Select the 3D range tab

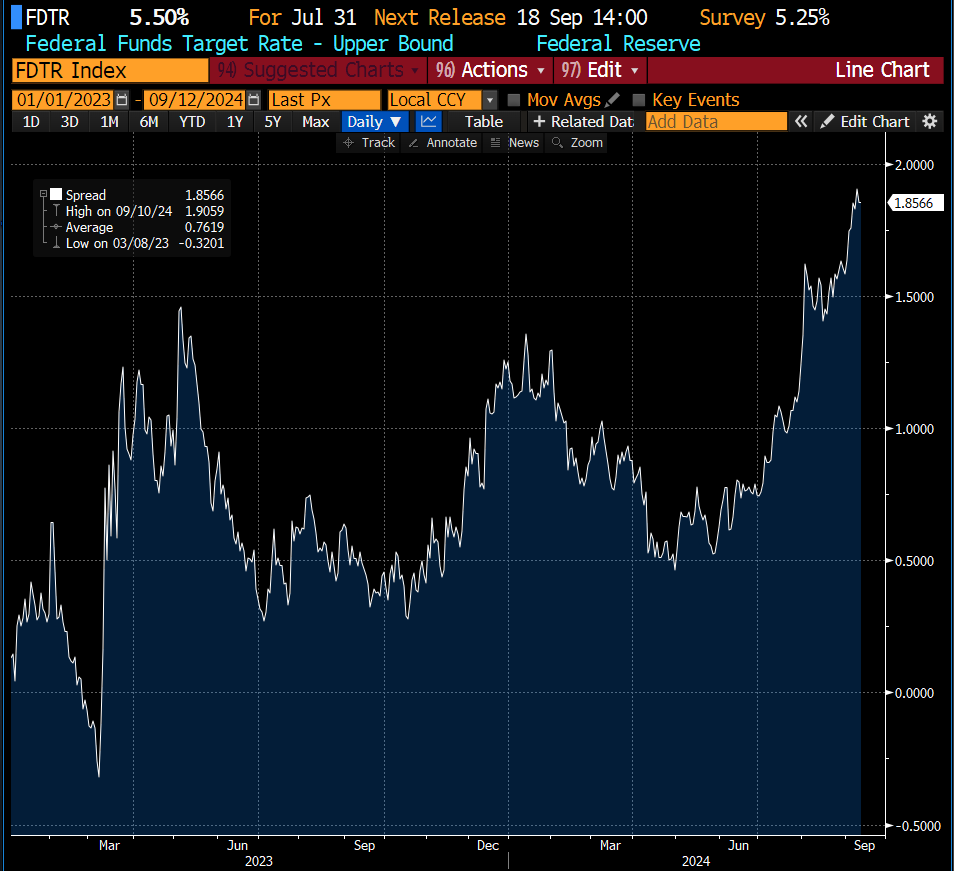pyautogui.click(x=69, y=122)
